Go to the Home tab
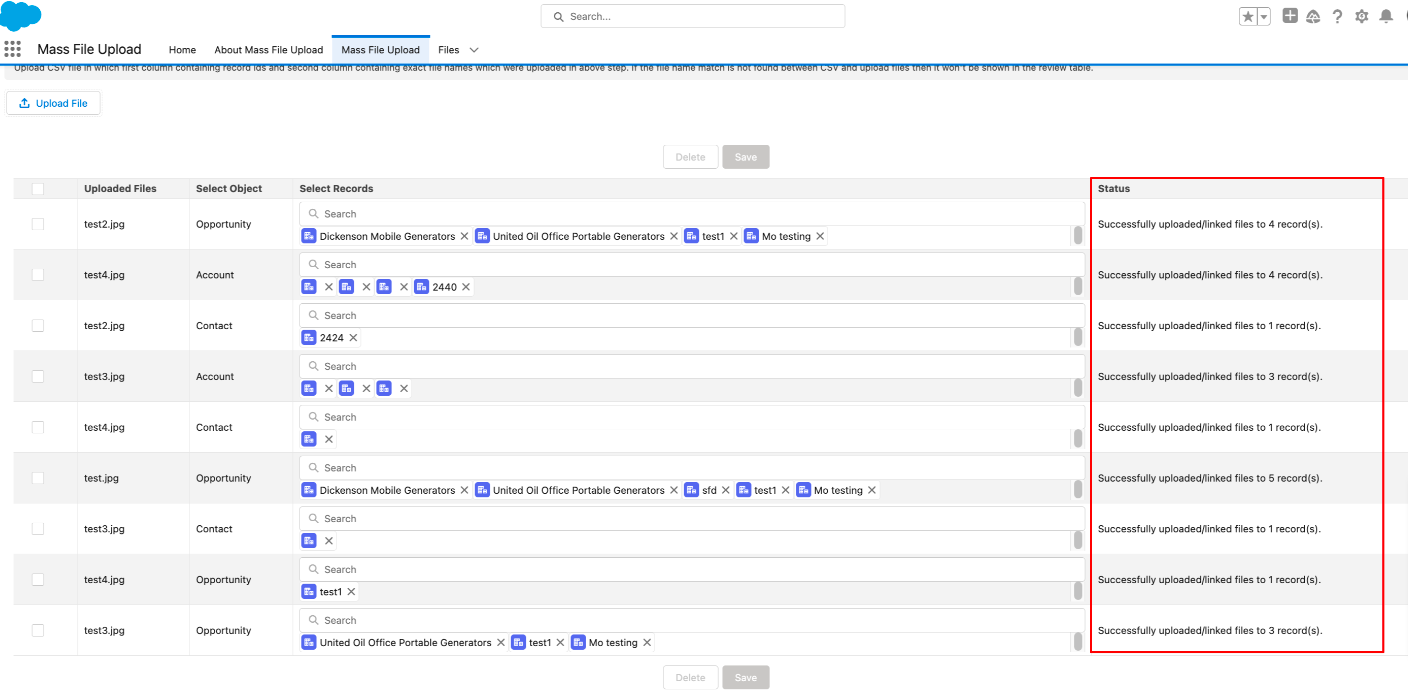 (182, 50)
